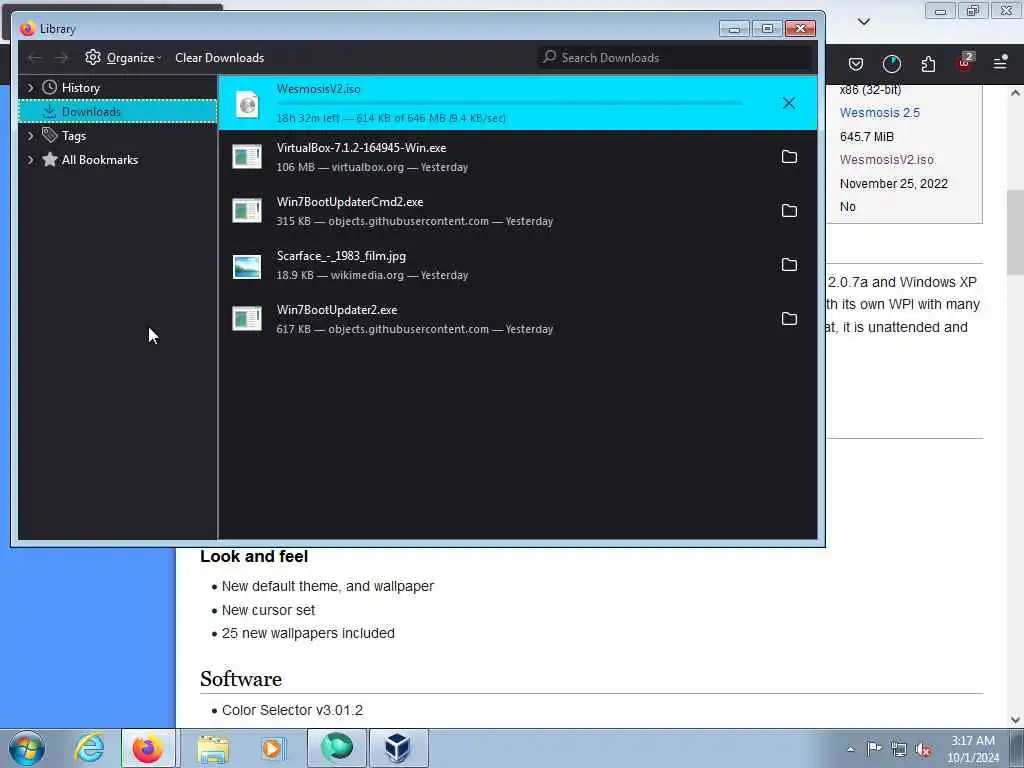The height and width of the screenshot is (768, 1024).
Task: Click the WesmosisV2.iso download progress bar
Action: (510, 103)
